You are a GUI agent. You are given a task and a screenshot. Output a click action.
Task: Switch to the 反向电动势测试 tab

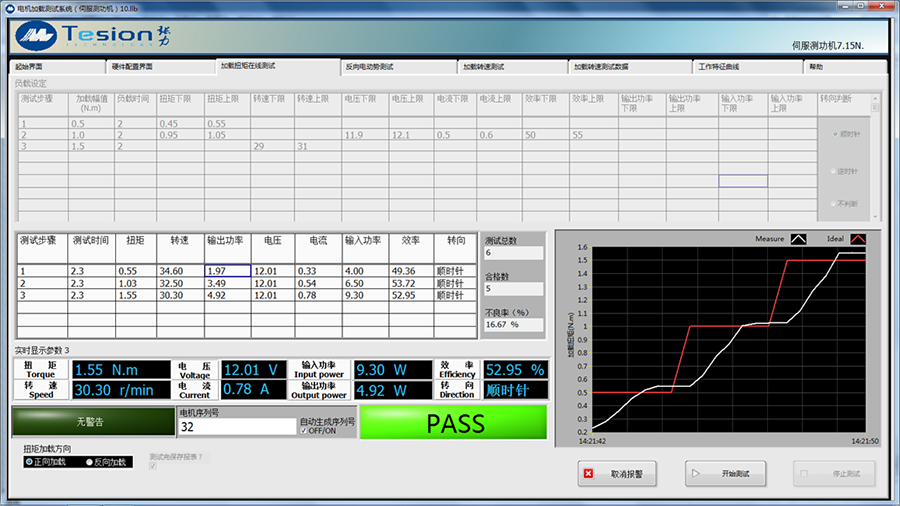click(370, 67)
